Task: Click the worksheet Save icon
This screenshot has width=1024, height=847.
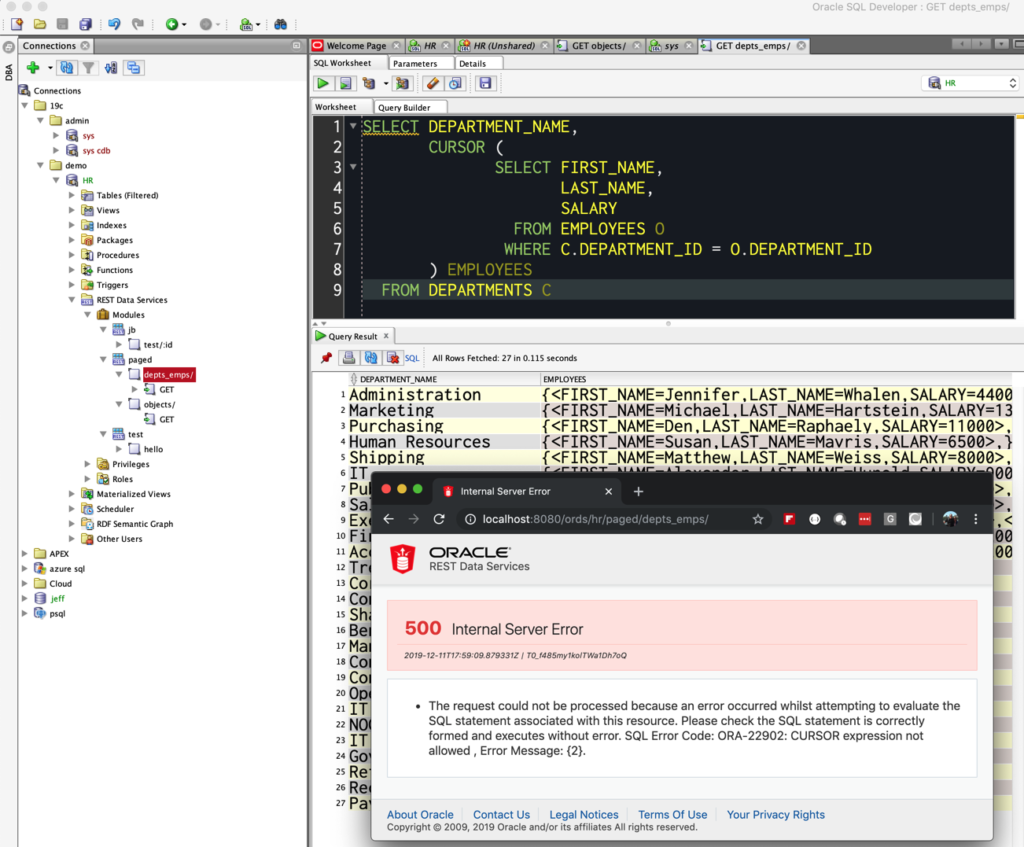Action: (x=485, y=83)
